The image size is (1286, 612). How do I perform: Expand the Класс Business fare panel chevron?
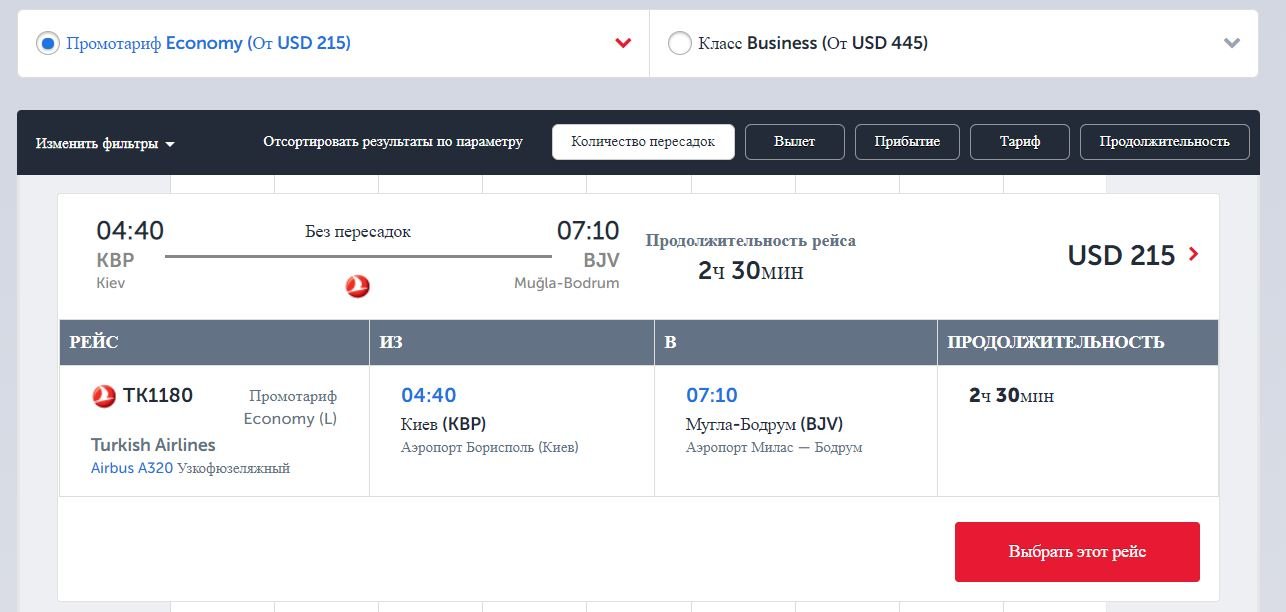point(1232,43)
